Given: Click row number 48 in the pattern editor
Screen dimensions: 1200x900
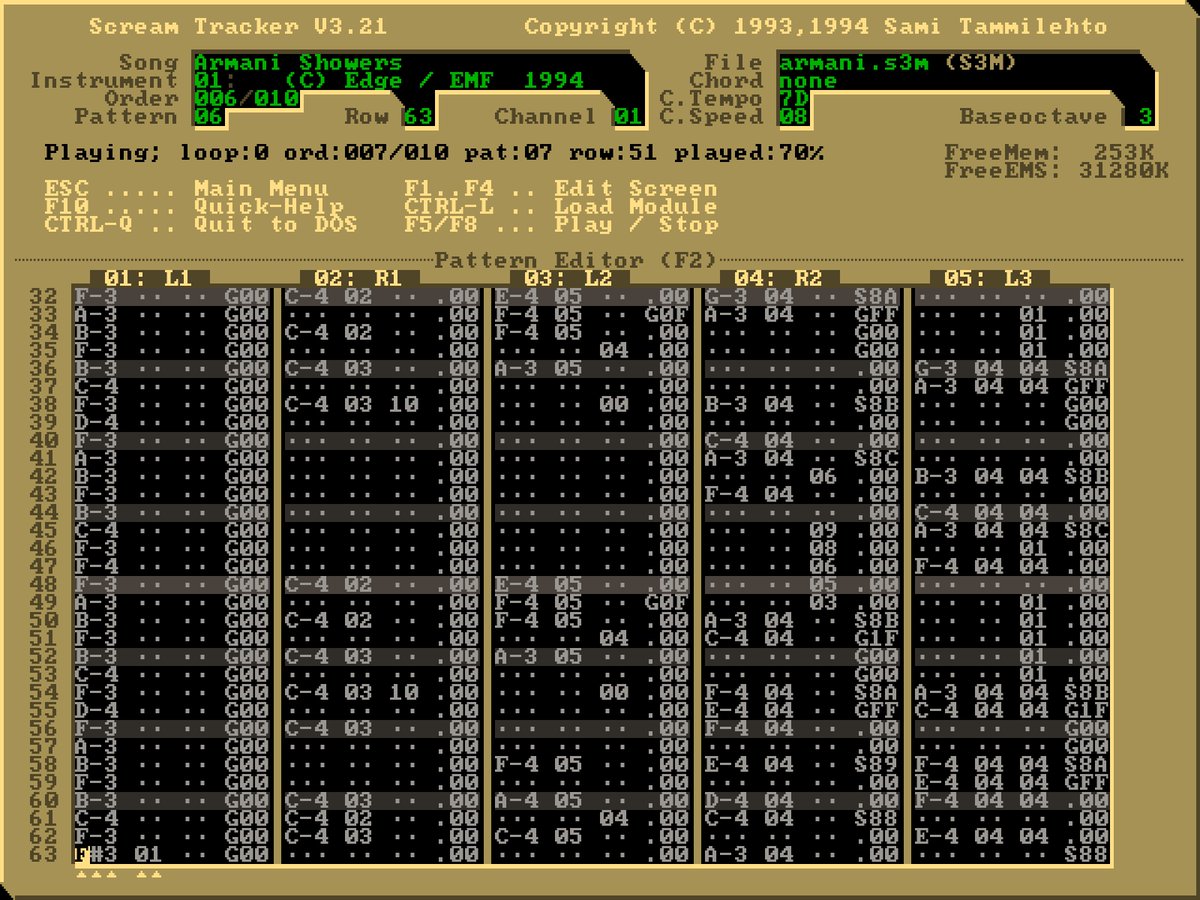Looking at the screenshot, I should (x=44, y=584).
